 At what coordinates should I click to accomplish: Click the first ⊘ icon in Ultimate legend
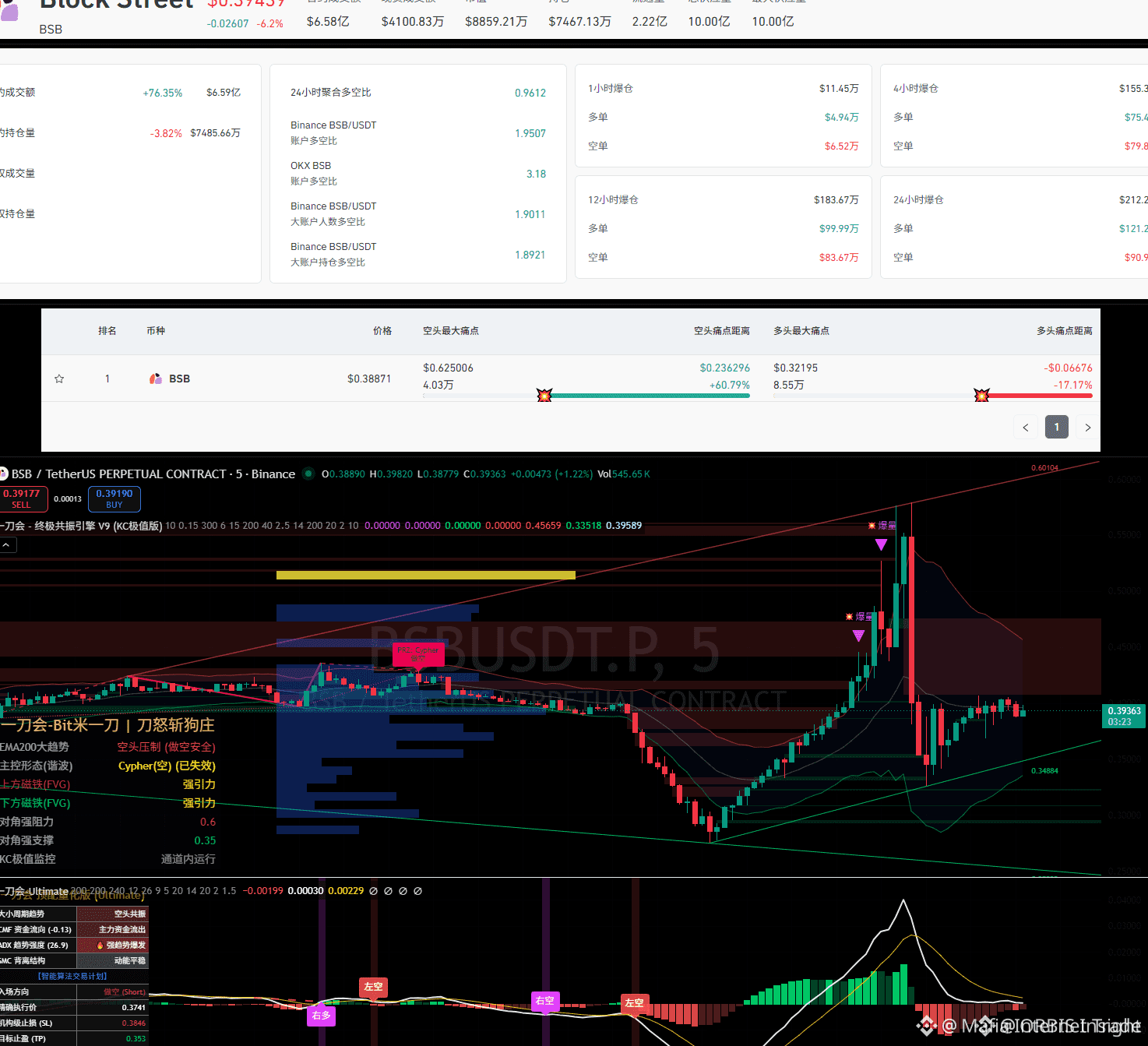tap(373, 891)
